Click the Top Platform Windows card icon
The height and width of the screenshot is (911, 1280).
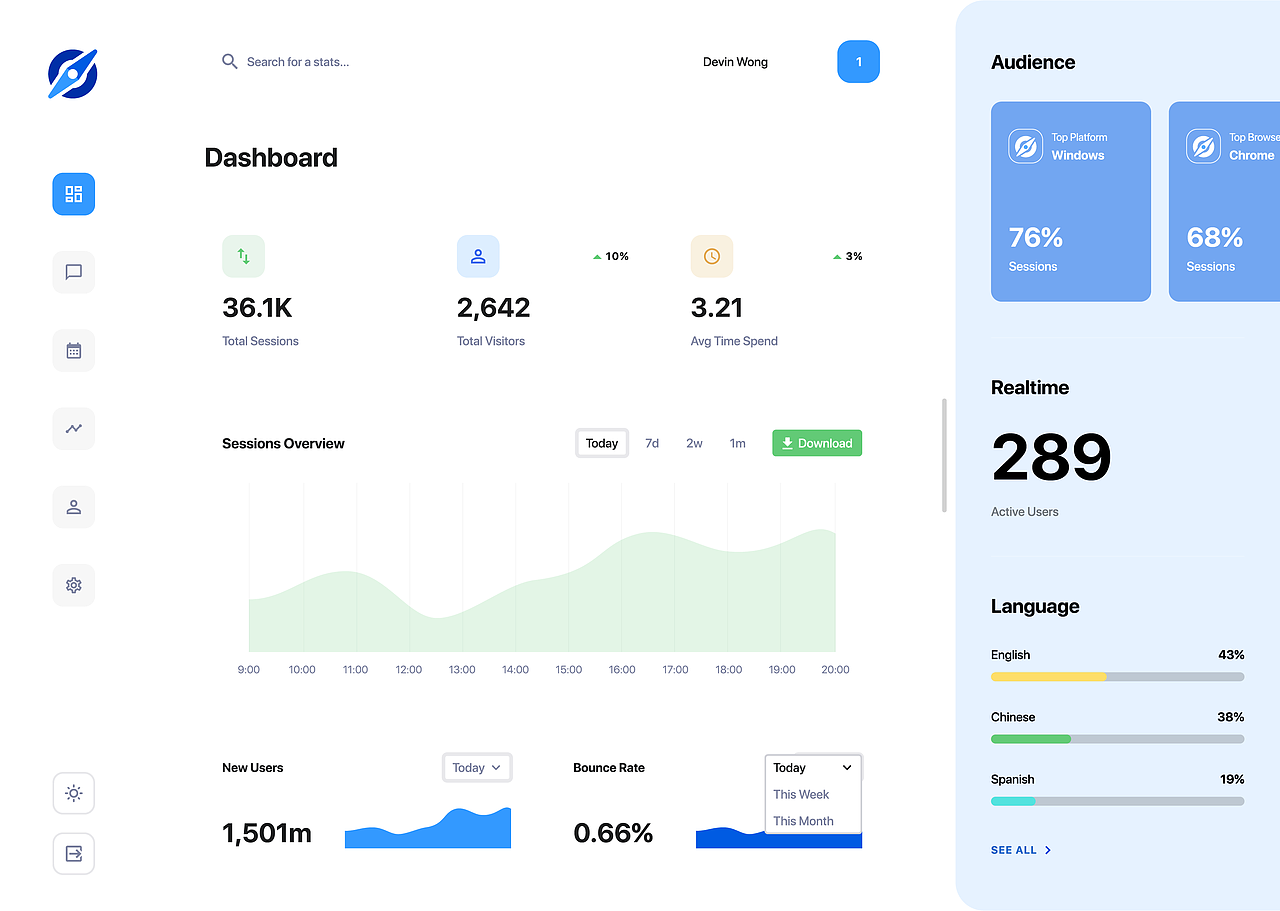coord(1025,146)
